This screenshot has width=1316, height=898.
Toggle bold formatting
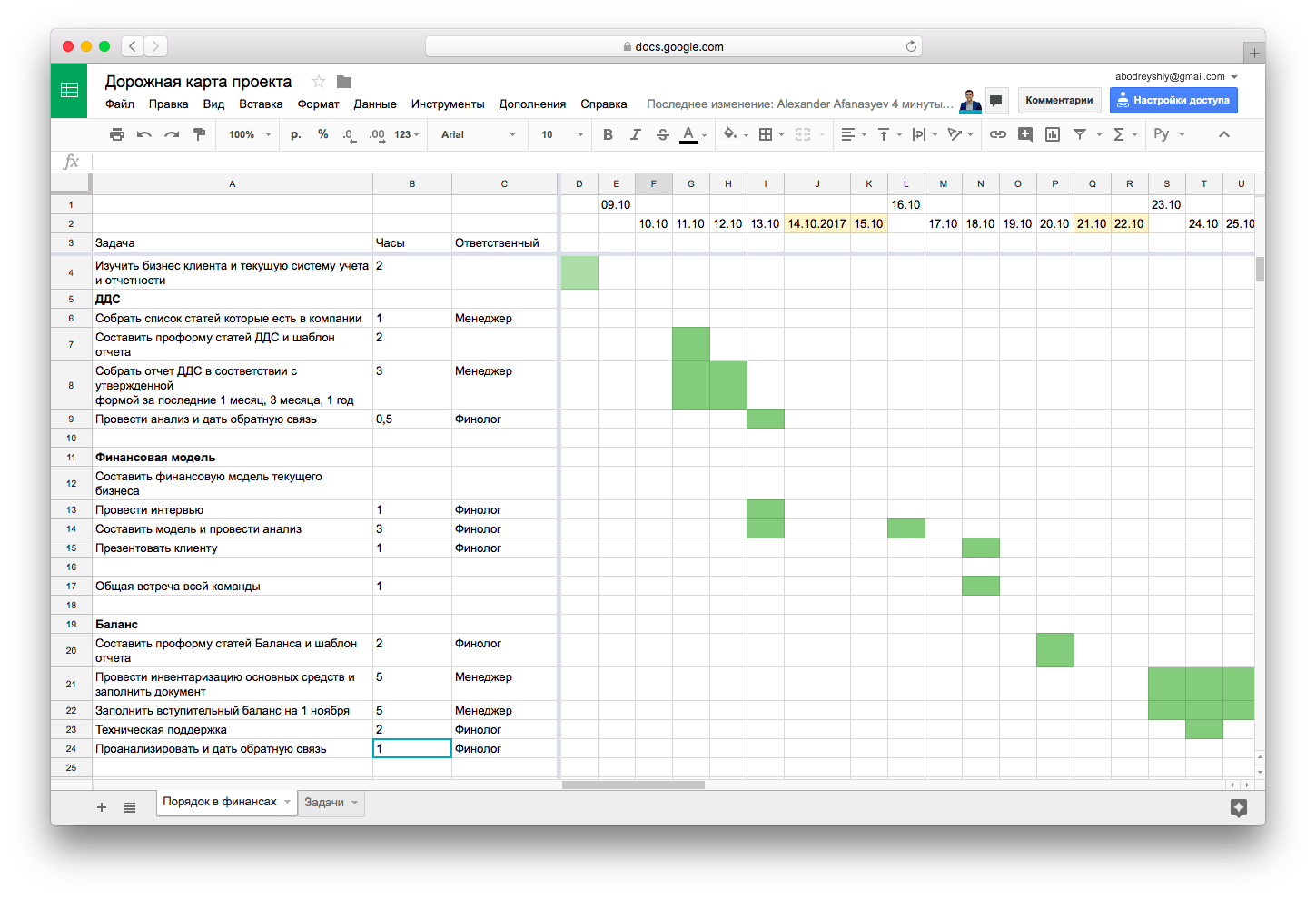point(608,134)
